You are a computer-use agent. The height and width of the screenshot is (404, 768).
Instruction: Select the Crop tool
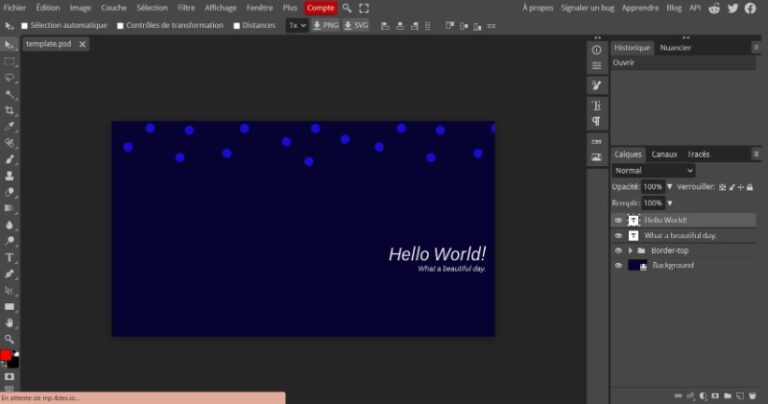click(9, 110)
